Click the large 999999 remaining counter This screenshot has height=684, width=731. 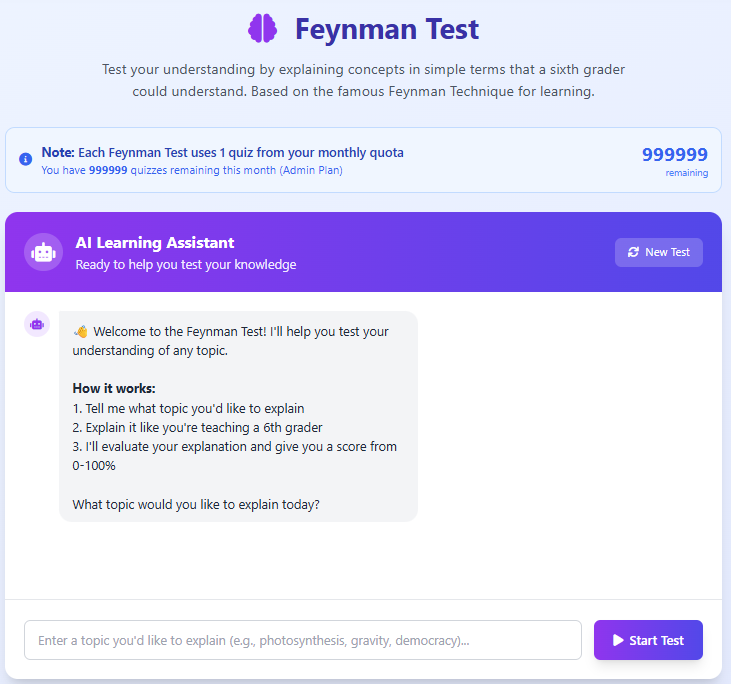pyautogui.click(x=675, y=154)
